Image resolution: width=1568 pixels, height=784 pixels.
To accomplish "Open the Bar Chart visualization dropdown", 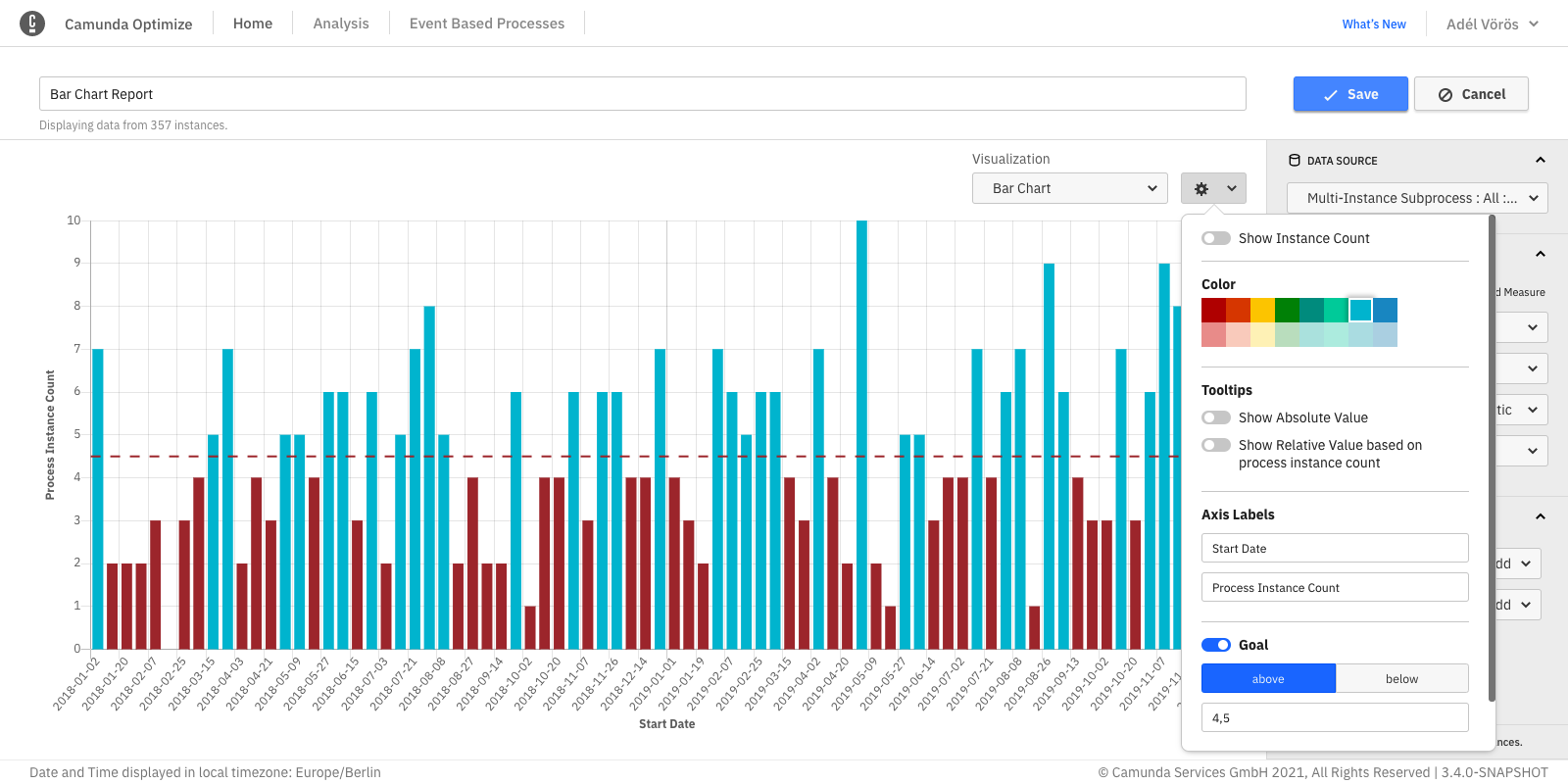I will pyautogui.click(x=1069, y=188).
